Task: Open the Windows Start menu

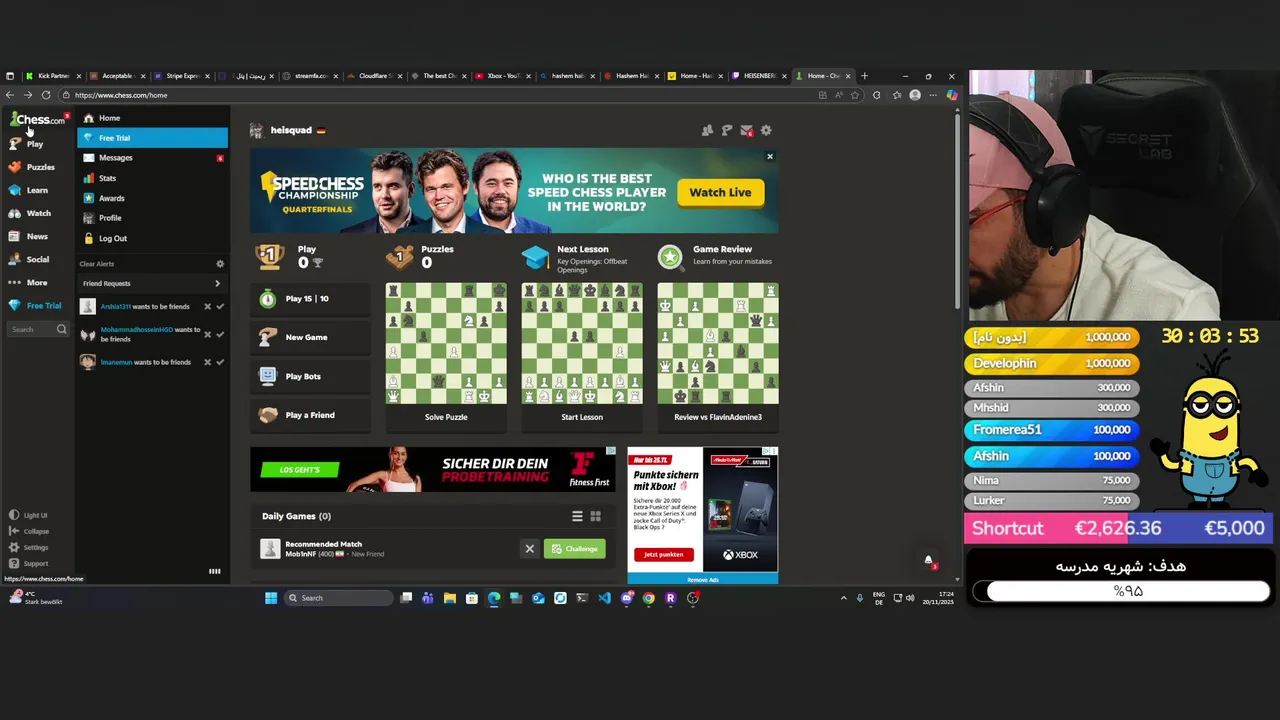Action: 270,598
